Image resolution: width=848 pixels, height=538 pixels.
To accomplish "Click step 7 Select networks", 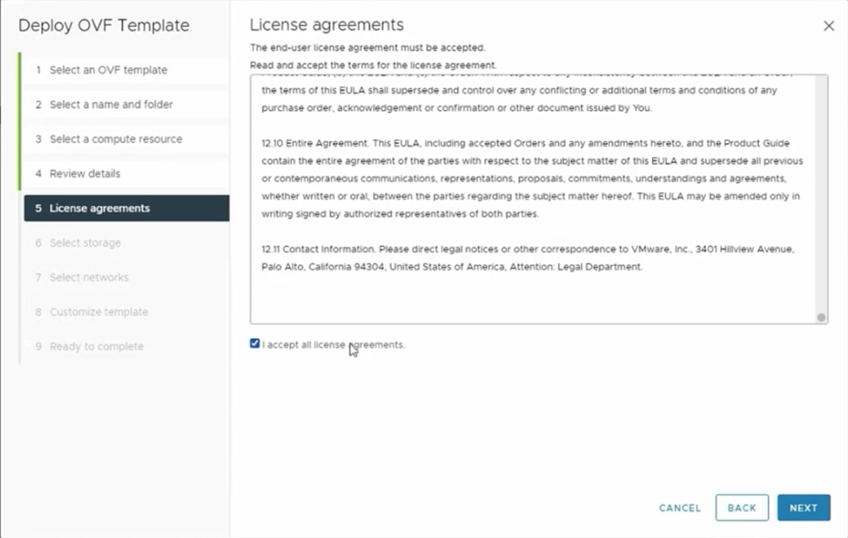I will [89, 277].
